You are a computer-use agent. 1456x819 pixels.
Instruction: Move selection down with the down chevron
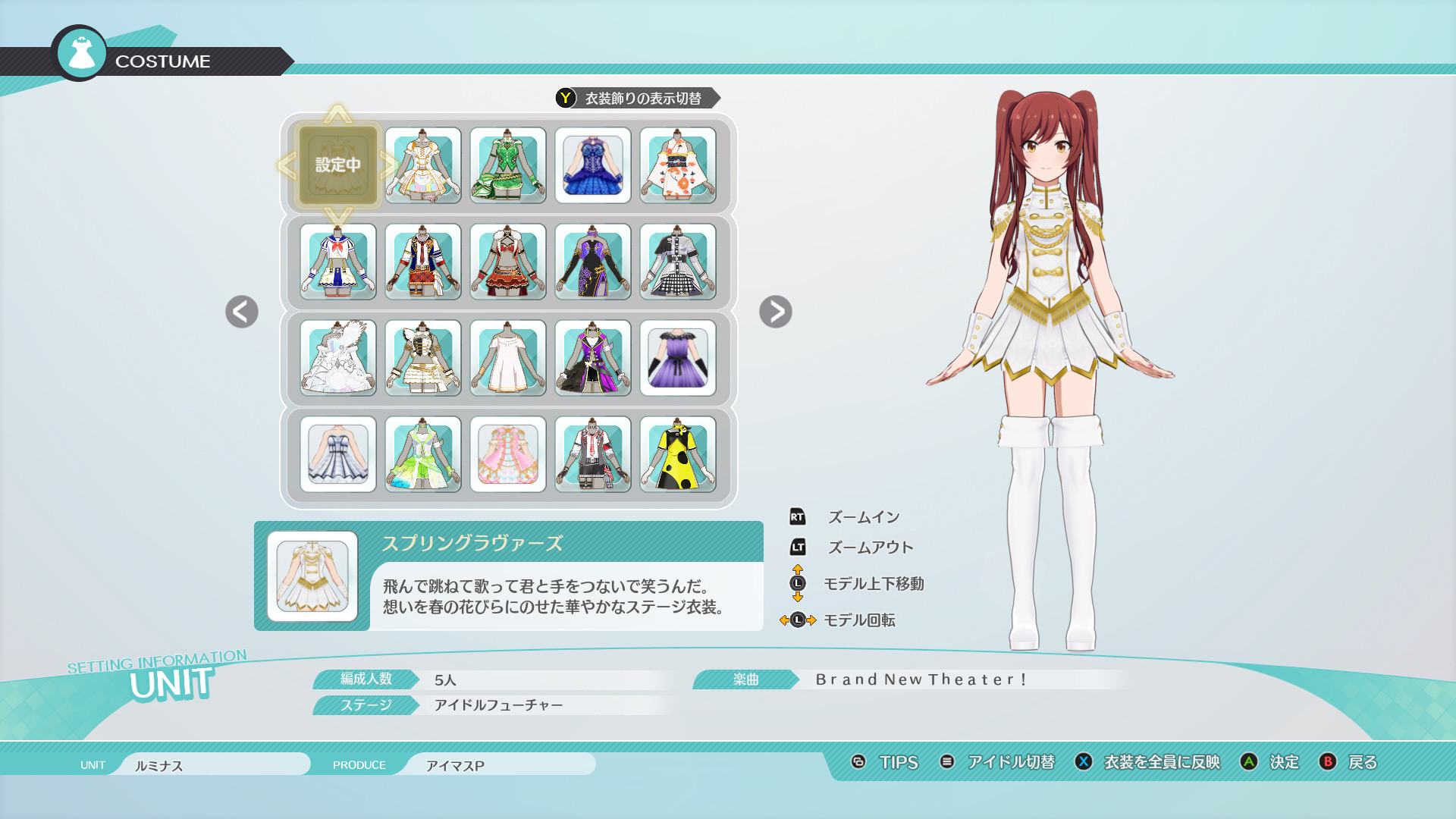[338, 215]
